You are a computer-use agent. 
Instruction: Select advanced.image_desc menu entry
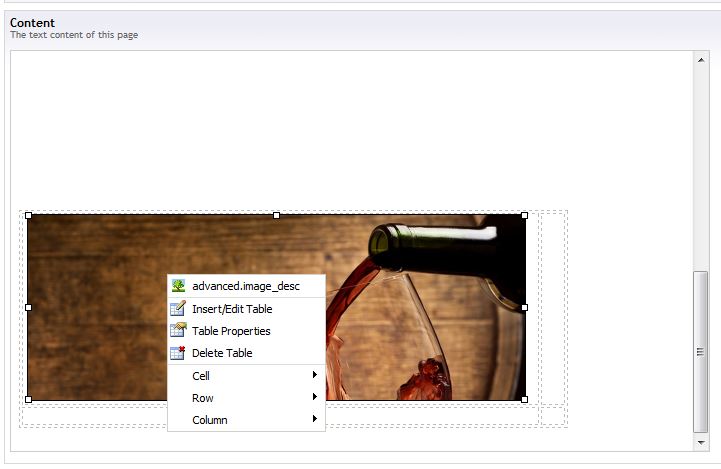click(246, 286)
